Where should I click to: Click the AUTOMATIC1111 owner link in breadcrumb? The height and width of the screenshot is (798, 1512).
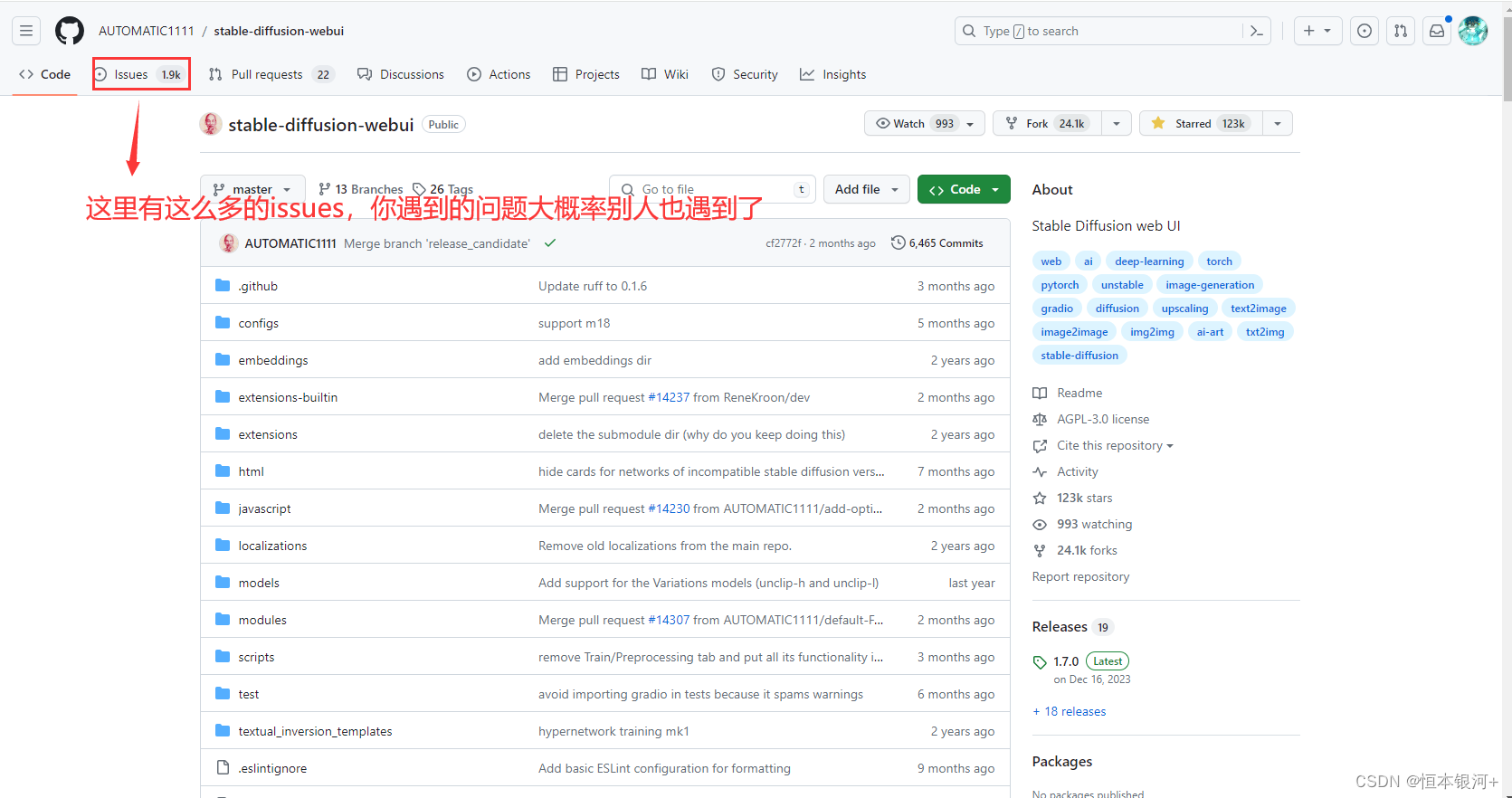(147, 31)
